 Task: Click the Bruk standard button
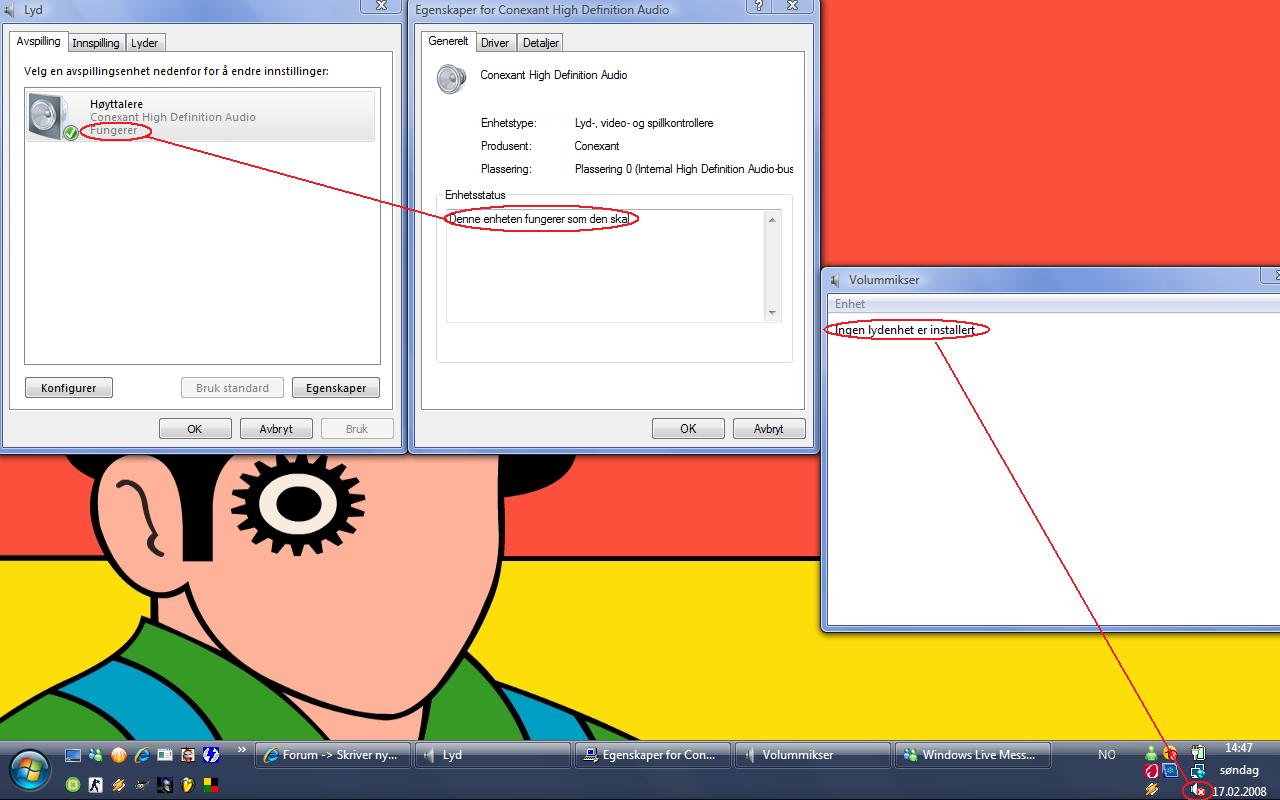[232, 388]
